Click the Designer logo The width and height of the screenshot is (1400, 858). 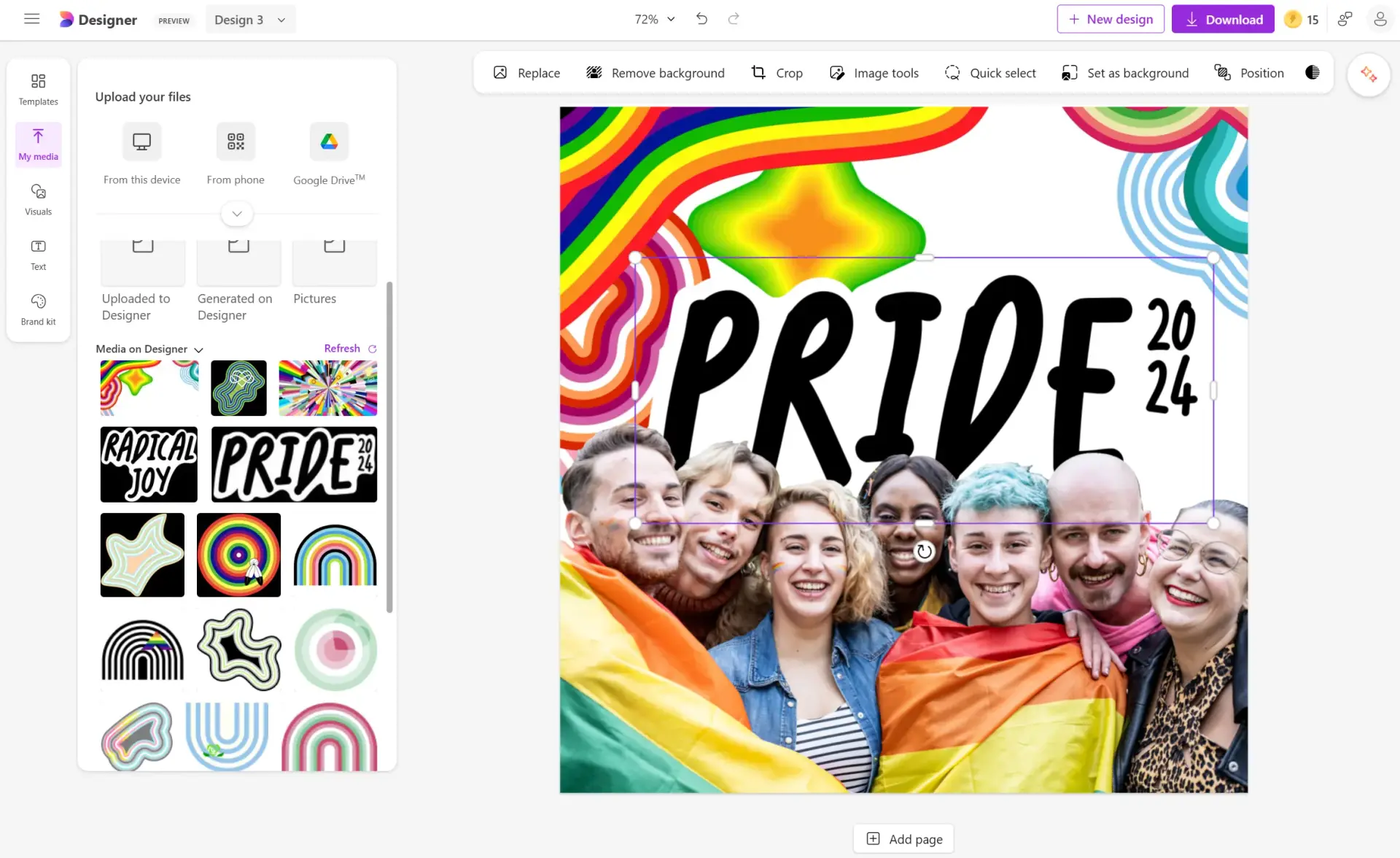pyautogui.click(x=98, y=20)
